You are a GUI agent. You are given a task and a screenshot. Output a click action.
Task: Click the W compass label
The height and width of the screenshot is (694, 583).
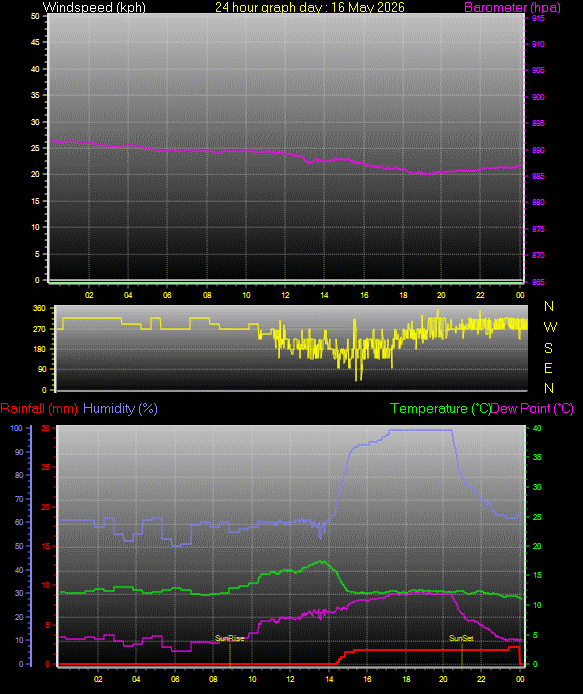(x=550, y=327)
